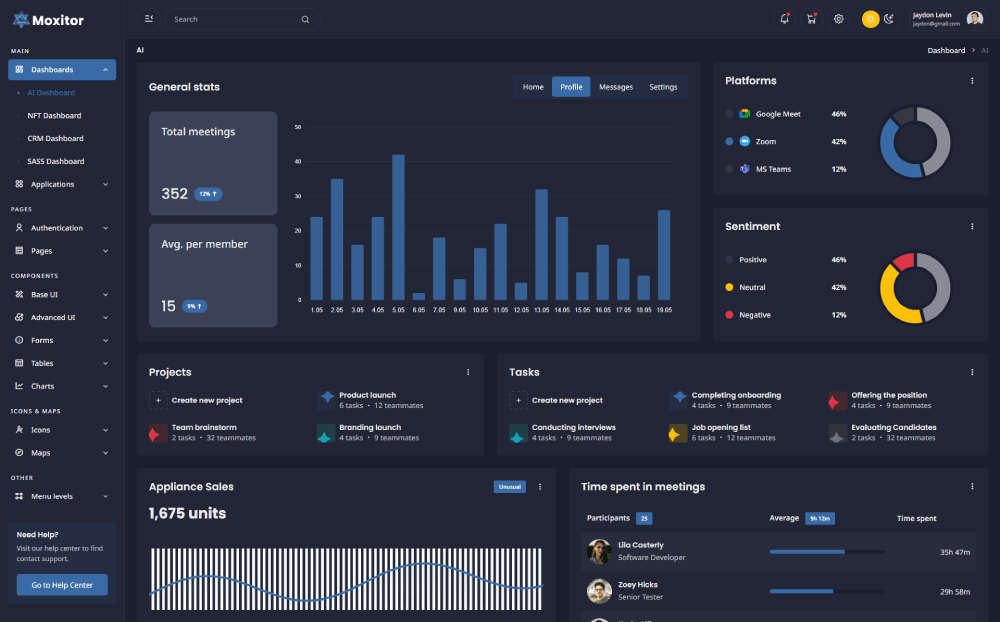The width and height of the screenshot is (1000, 622).
Task: Expand the Advanced UI menu
Action: (62, 317)
